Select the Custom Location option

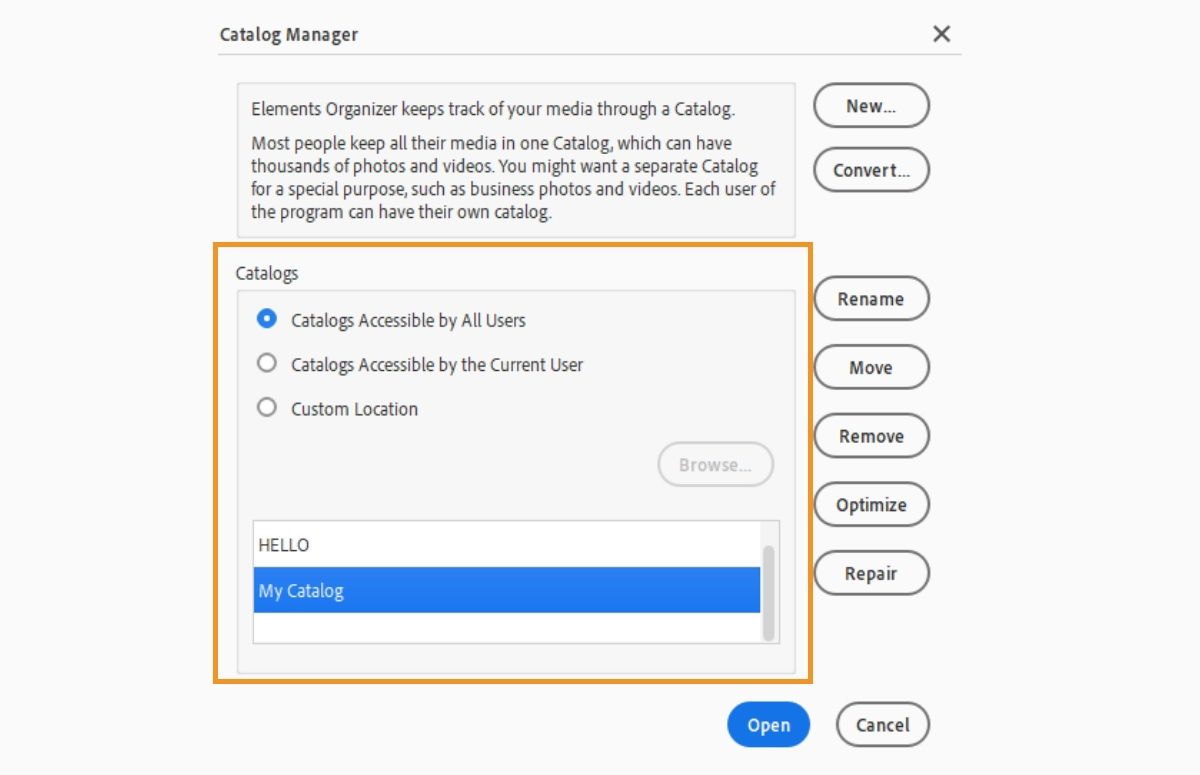pos(266,408)
